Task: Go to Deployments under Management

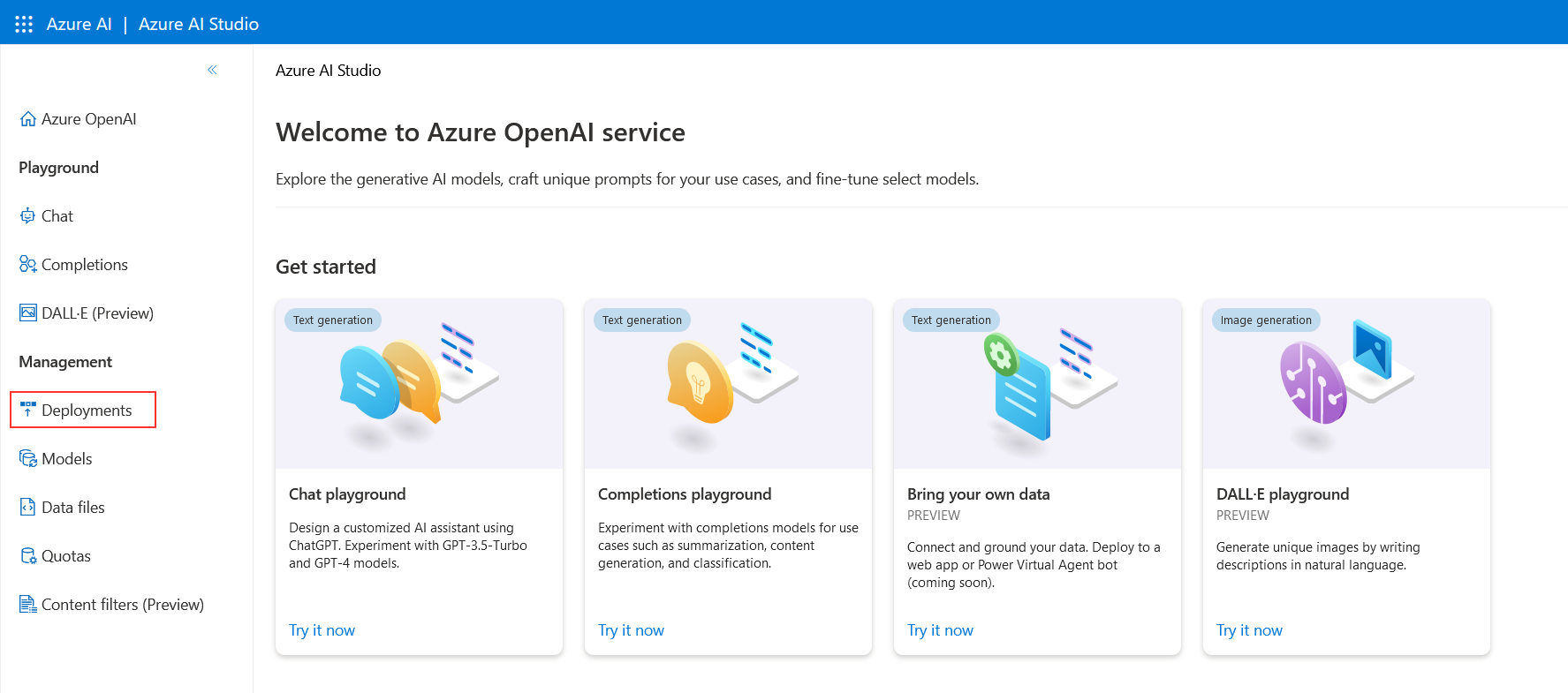Action: [86, 411]
